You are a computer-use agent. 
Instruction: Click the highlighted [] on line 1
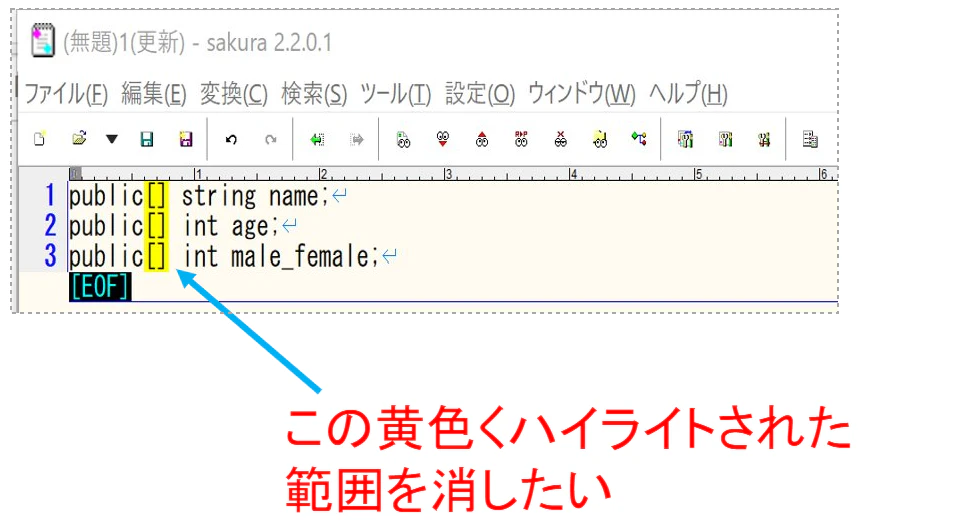(156, 197)
